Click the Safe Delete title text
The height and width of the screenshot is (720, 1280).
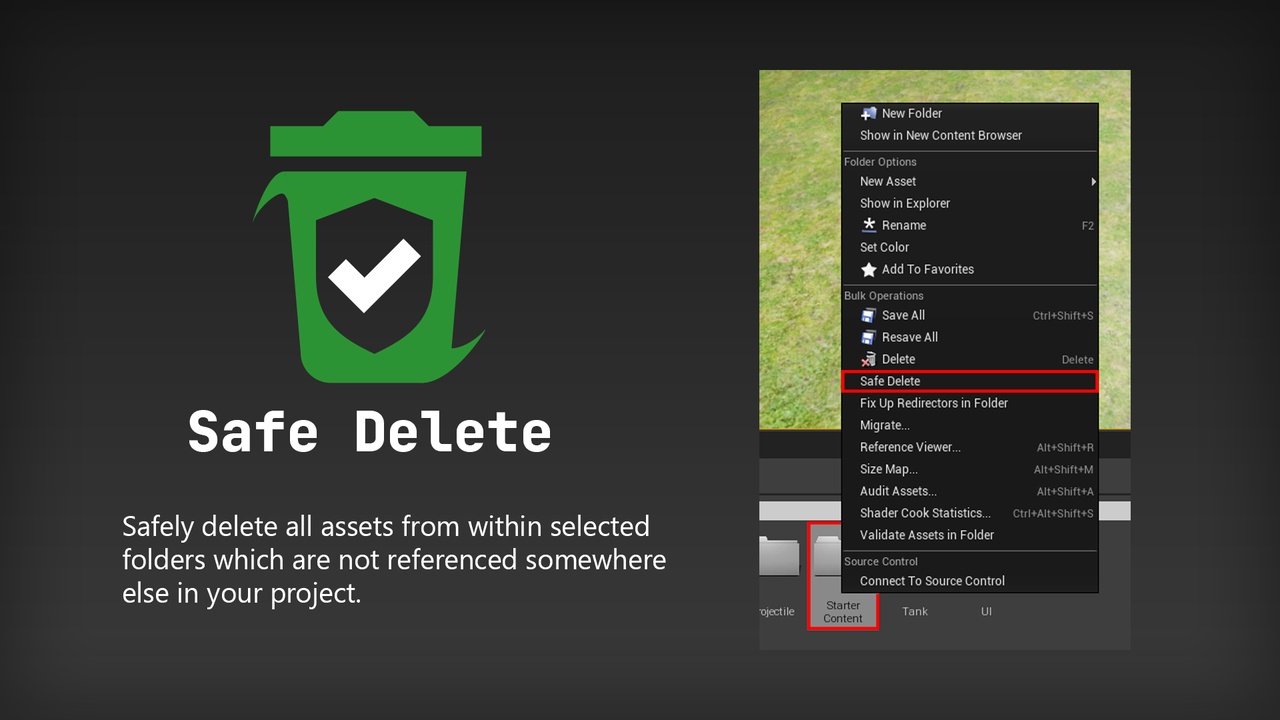[x=370, y=432]
